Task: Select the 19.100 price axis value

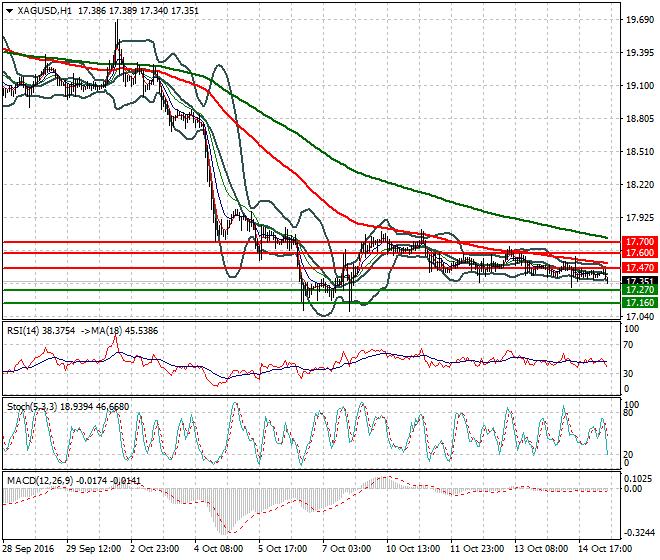Action: 640,85
